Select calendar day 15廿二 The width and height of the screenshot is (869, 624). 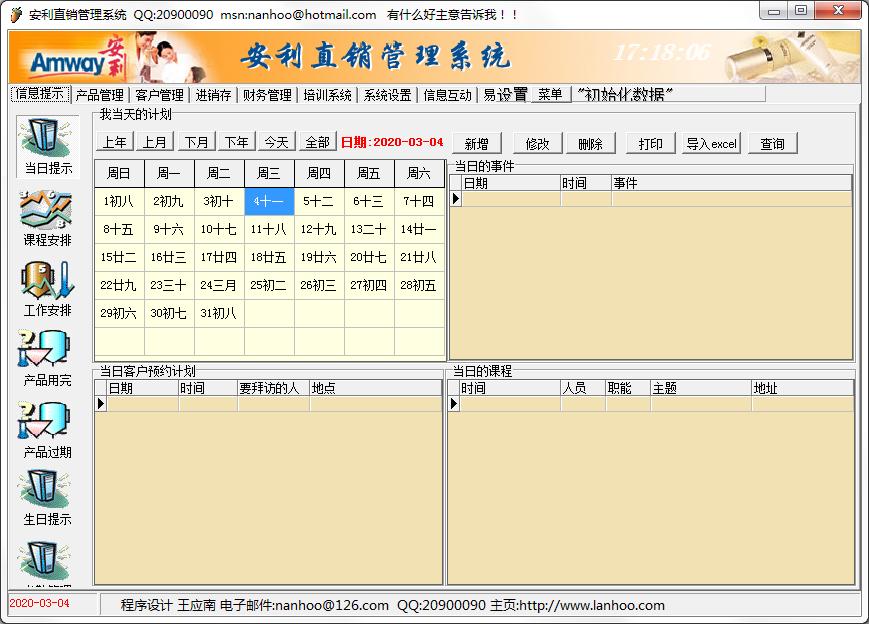(119, 257)
